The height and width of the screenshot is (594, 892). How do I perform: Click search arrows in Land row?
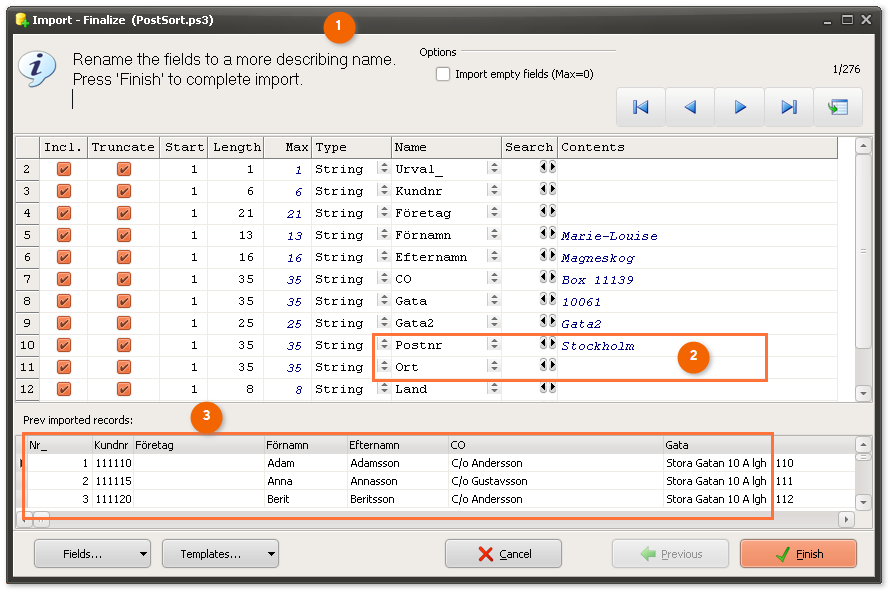[548, 387]
